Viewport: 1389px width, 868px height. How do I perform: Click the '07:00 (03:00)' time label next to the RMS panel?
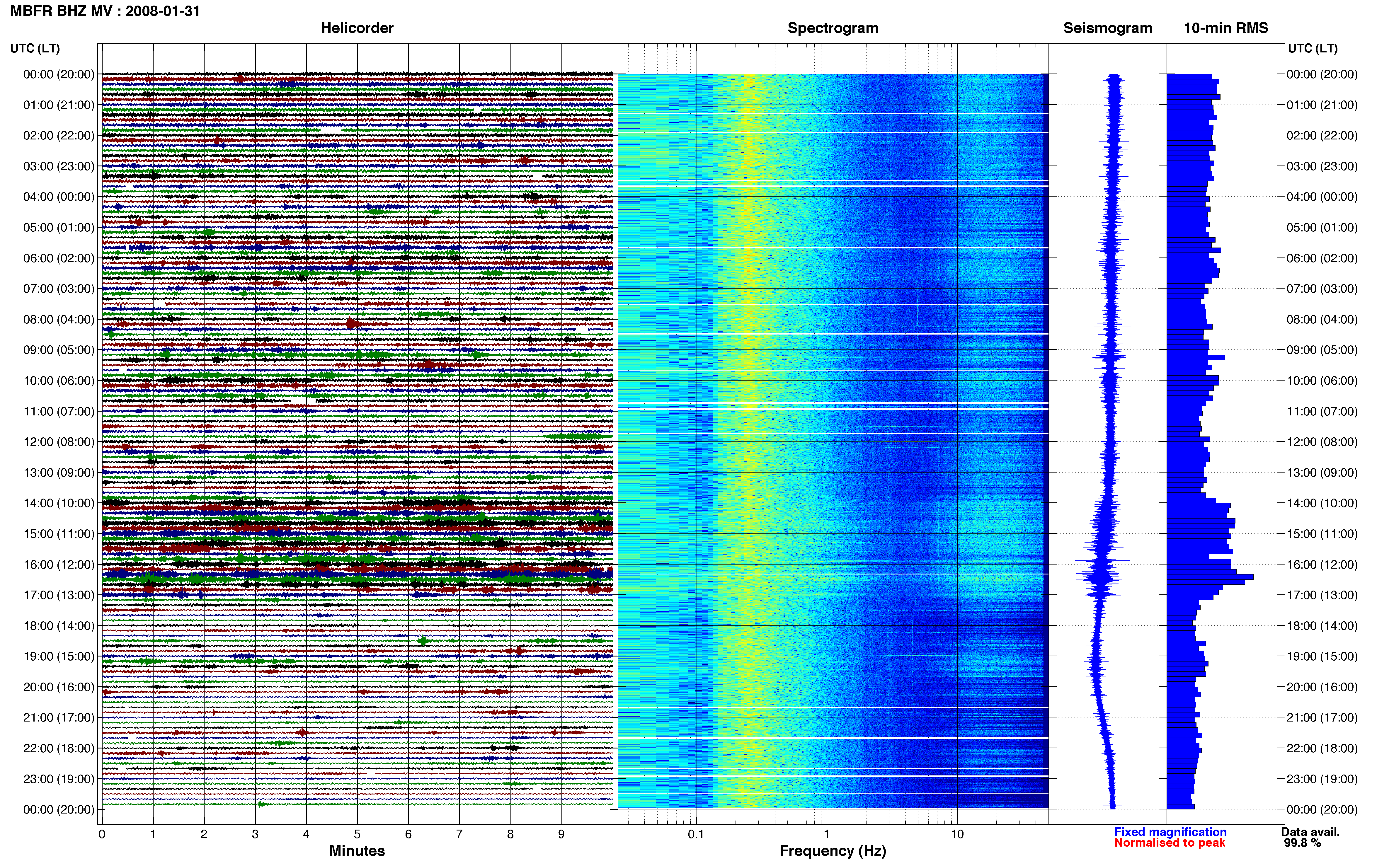click(1322, 289)
